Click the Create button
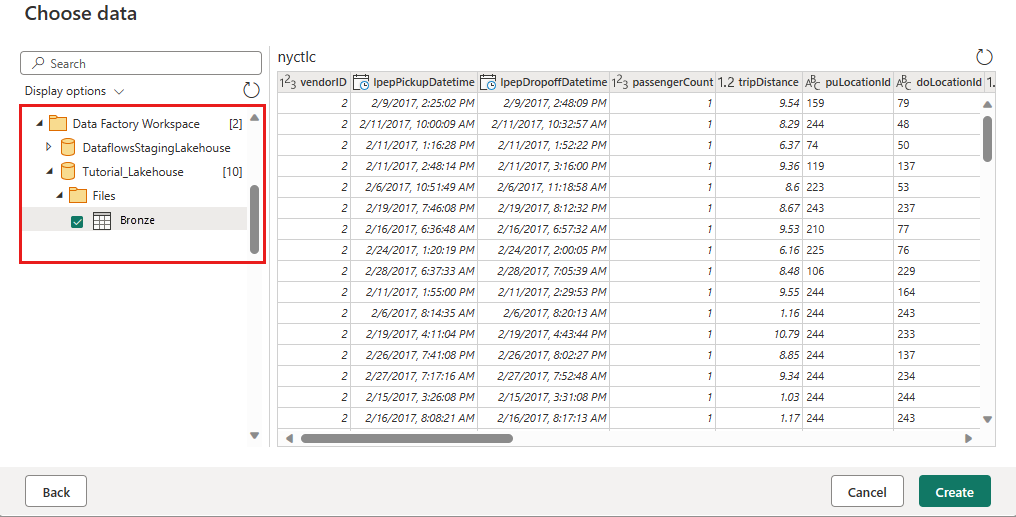The height and width of the screenshot is (517, 1016). tap(954, 491)
